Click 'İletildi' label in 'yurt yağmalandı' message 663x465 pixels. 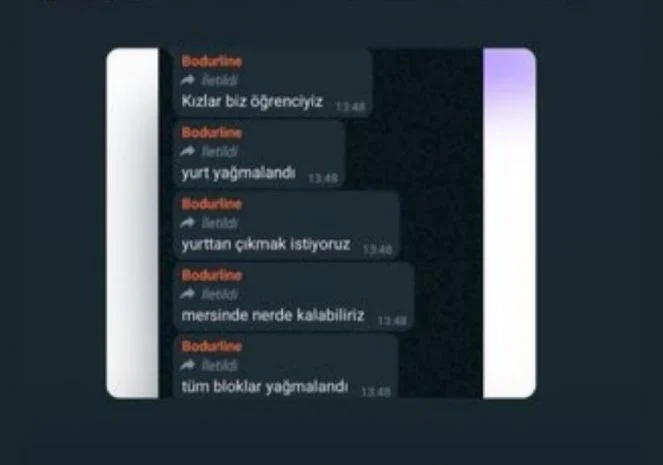click(x=219, y=151)
